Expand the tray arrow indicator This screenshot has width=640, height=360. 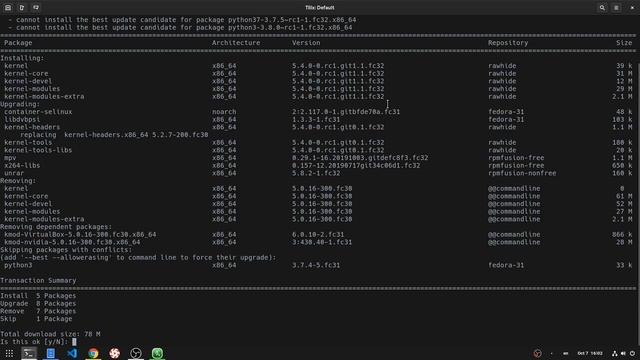(x=551, y=353)
